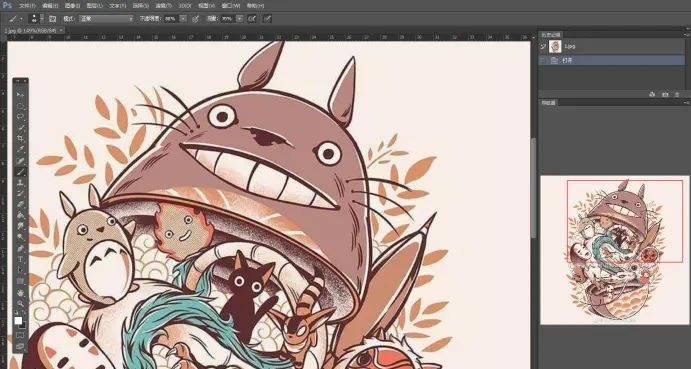Screen dimensions: 691x369
Task: Change screen mode at toolbox bottom
Action: click(20, 347)
